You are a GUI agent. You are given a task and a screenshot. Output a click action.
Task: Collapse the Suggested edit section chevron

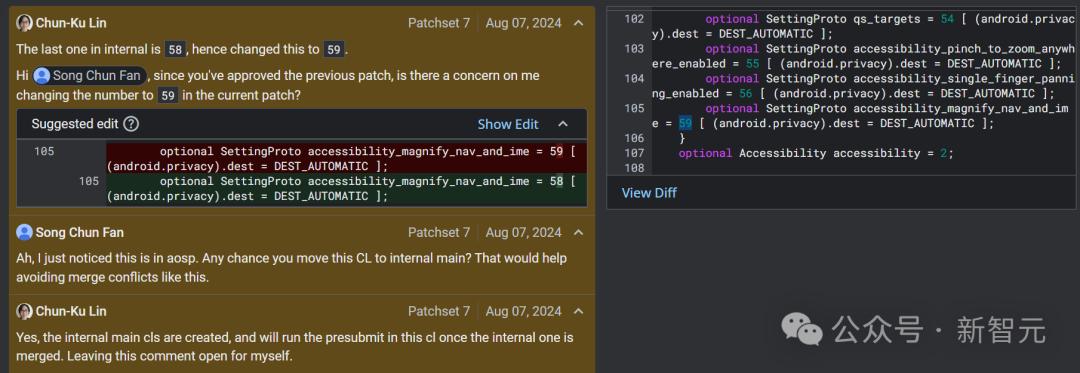pos(563,124)
